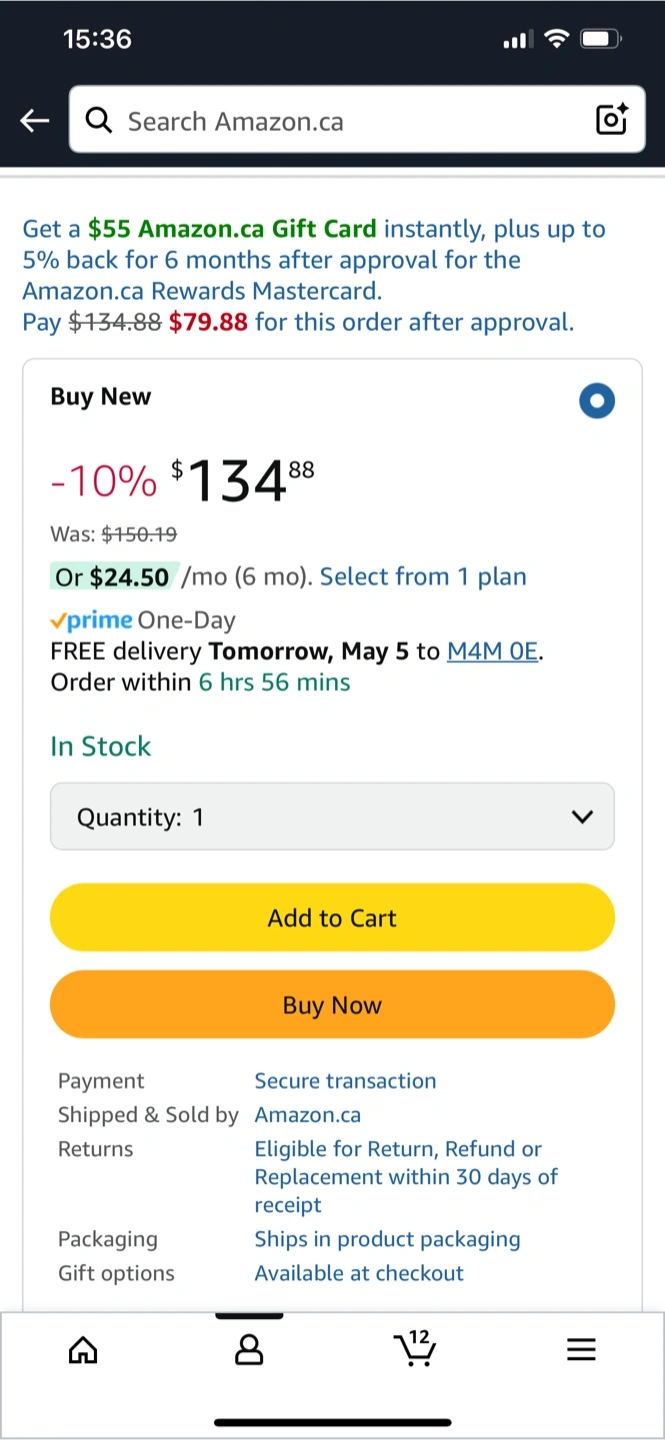665x1440 pixels.
Task: Change delivery postal code M4M 0E
Action: pyautogui.click(x=492, y=652)
